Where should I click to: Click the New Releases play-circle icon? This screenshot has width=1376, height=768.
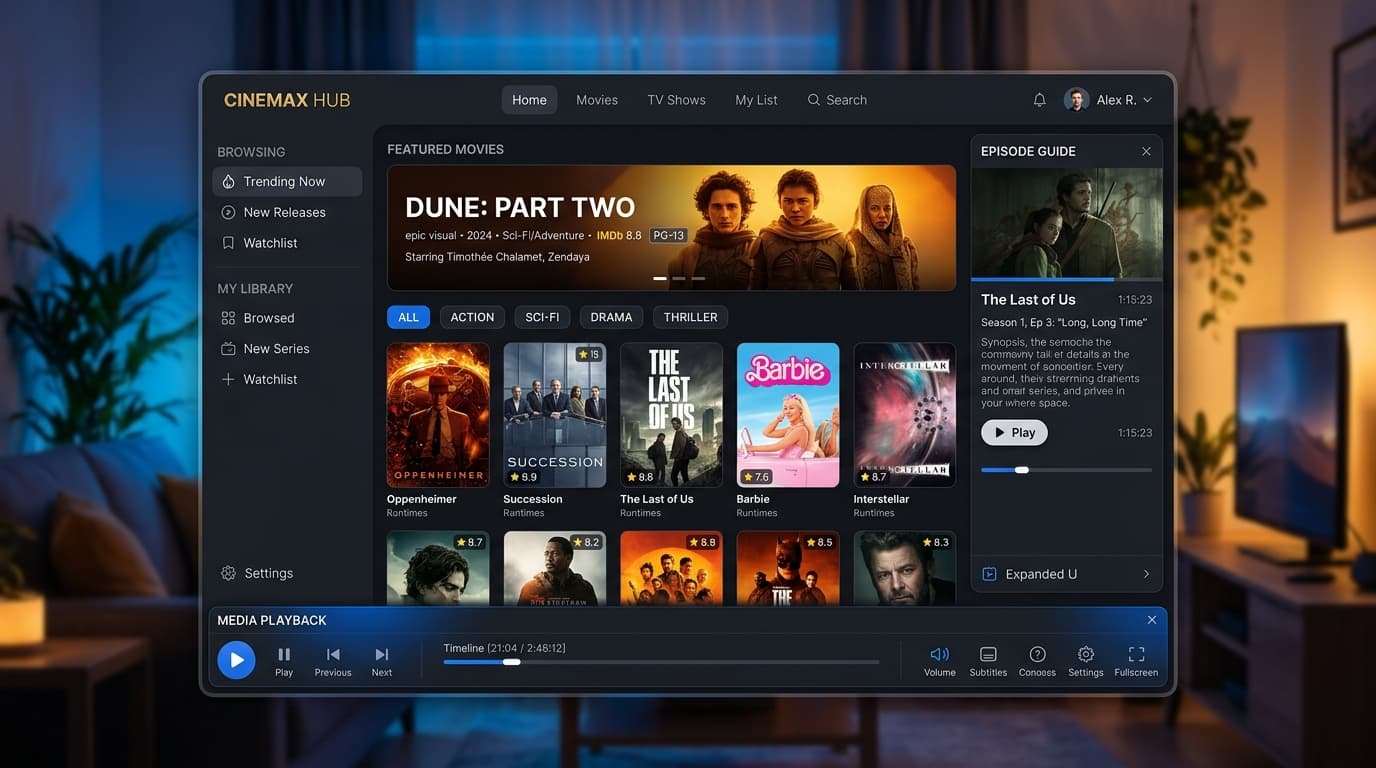(x=228, y=212)
